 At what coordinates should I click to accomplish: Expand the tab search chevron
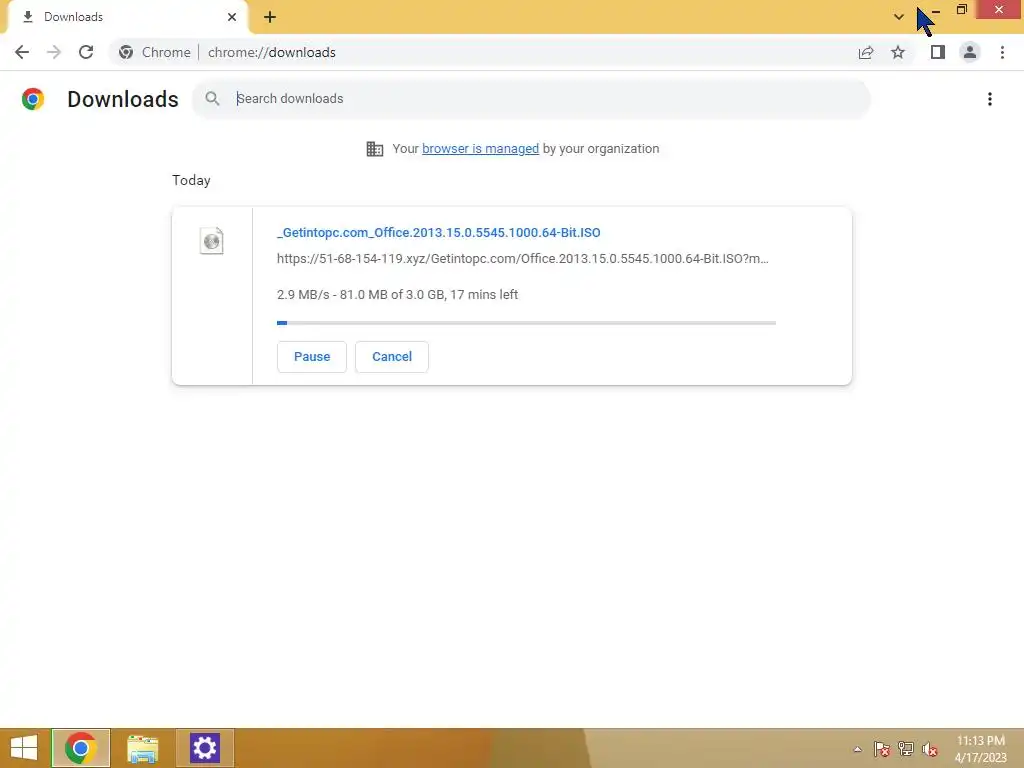point(899,17)
